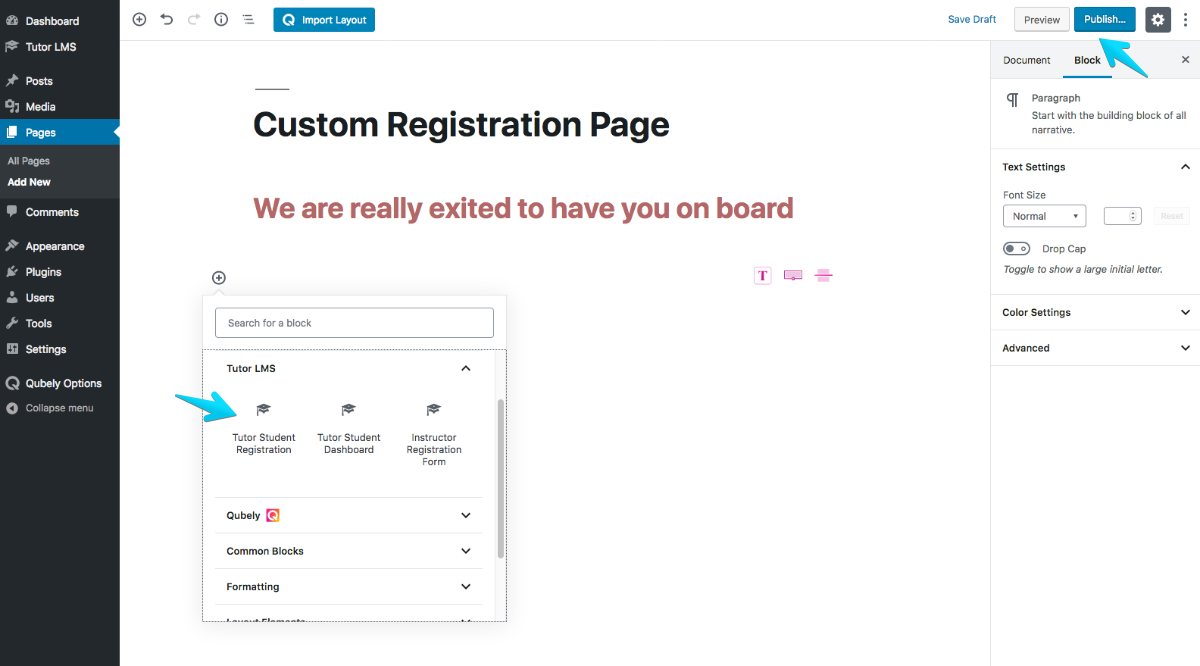
Task: Click the settings gear icon
Action: [1158, 19]
